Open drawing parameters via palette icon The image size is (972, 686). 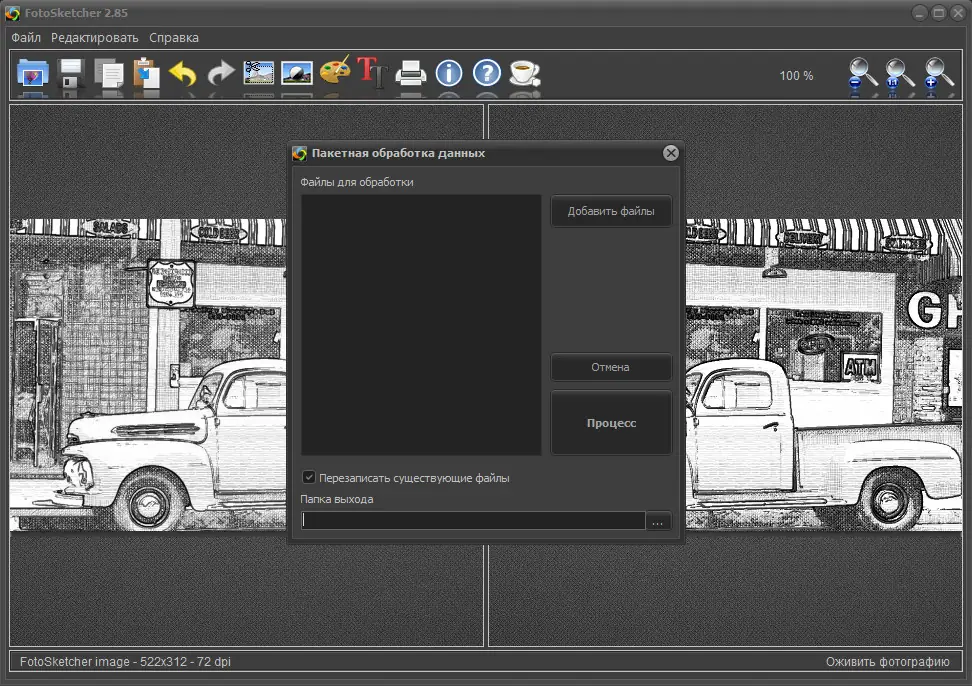click(335, 73)
